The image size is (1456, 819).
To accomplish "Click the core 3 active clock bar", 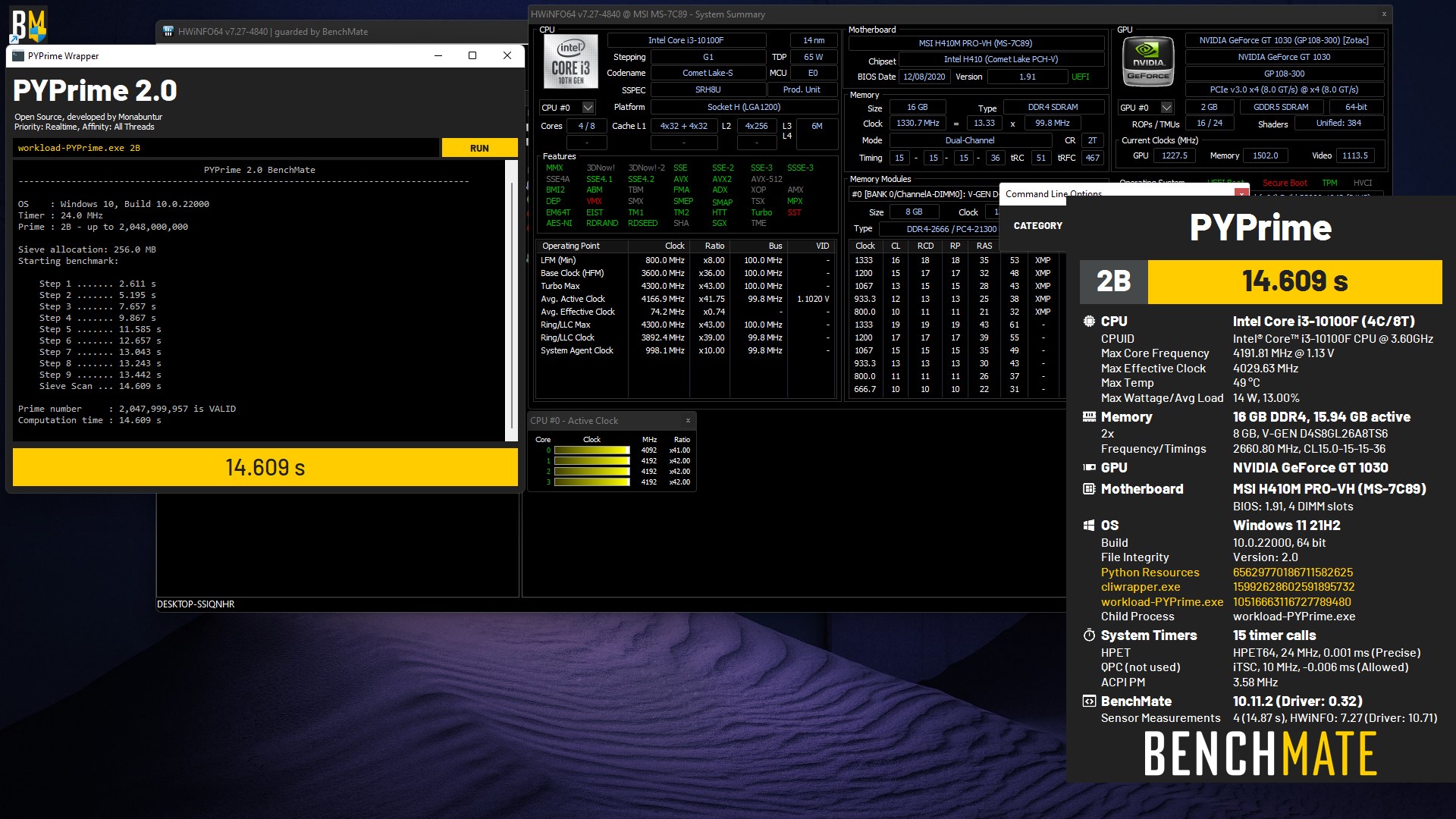I will (591, 482).
